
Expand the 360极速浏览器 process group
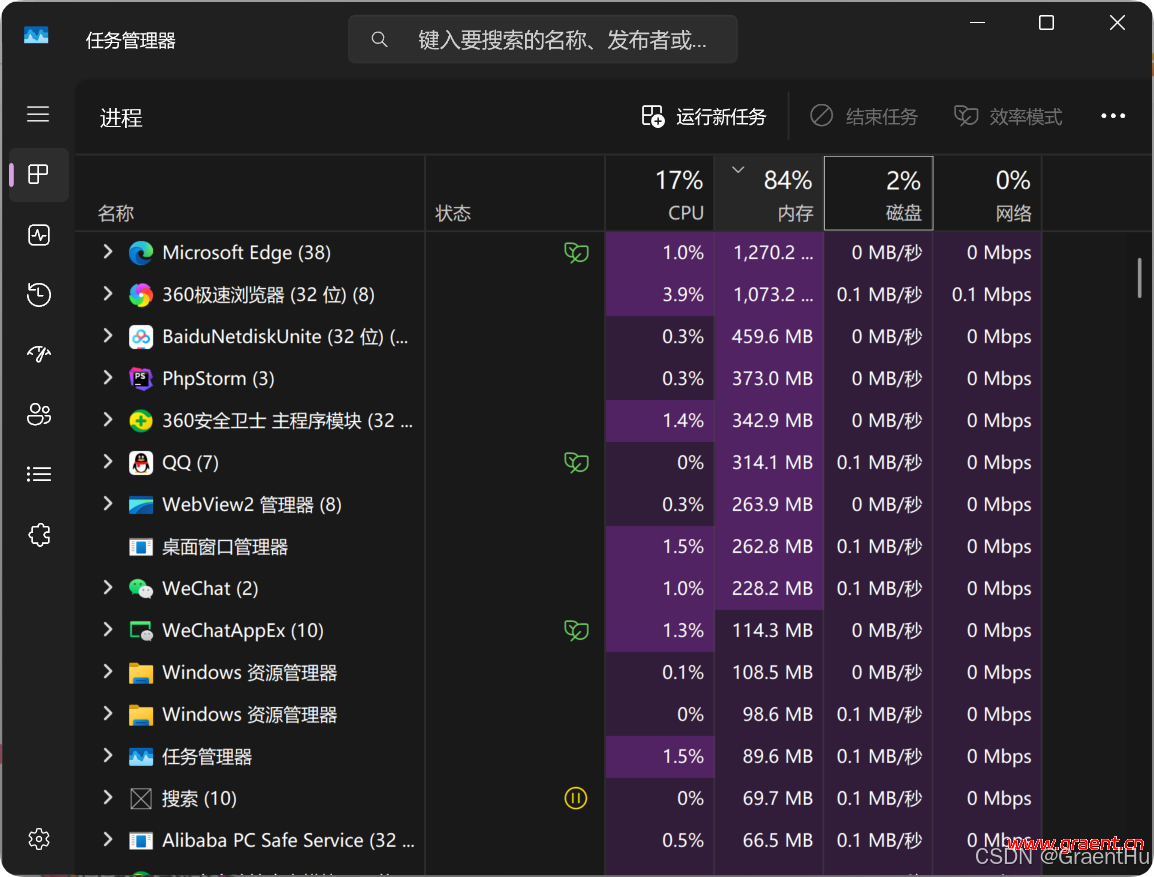108,294
